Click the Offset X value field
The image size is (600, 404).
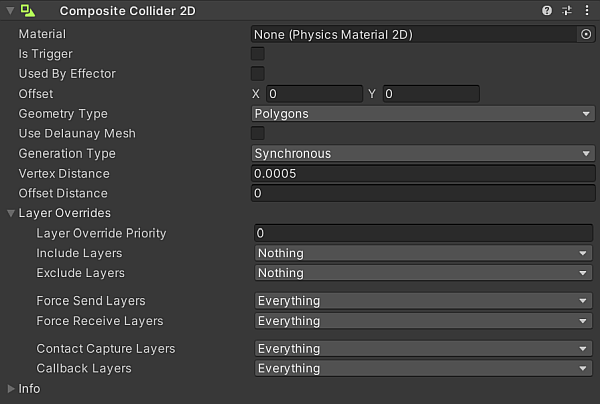[313, 94]
